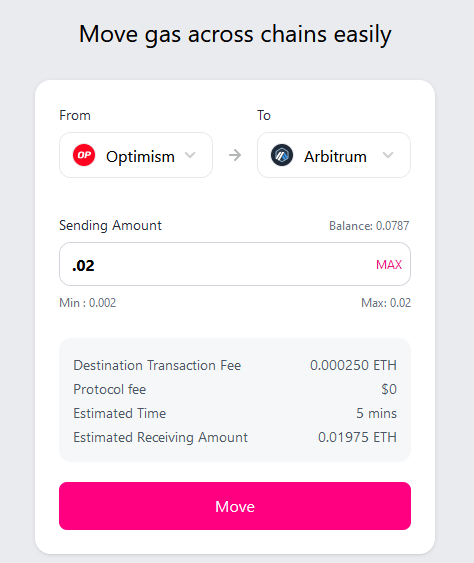The image size is (474, 563).
Task: Click the Min : 0.002 label
Action: [88, 303]
